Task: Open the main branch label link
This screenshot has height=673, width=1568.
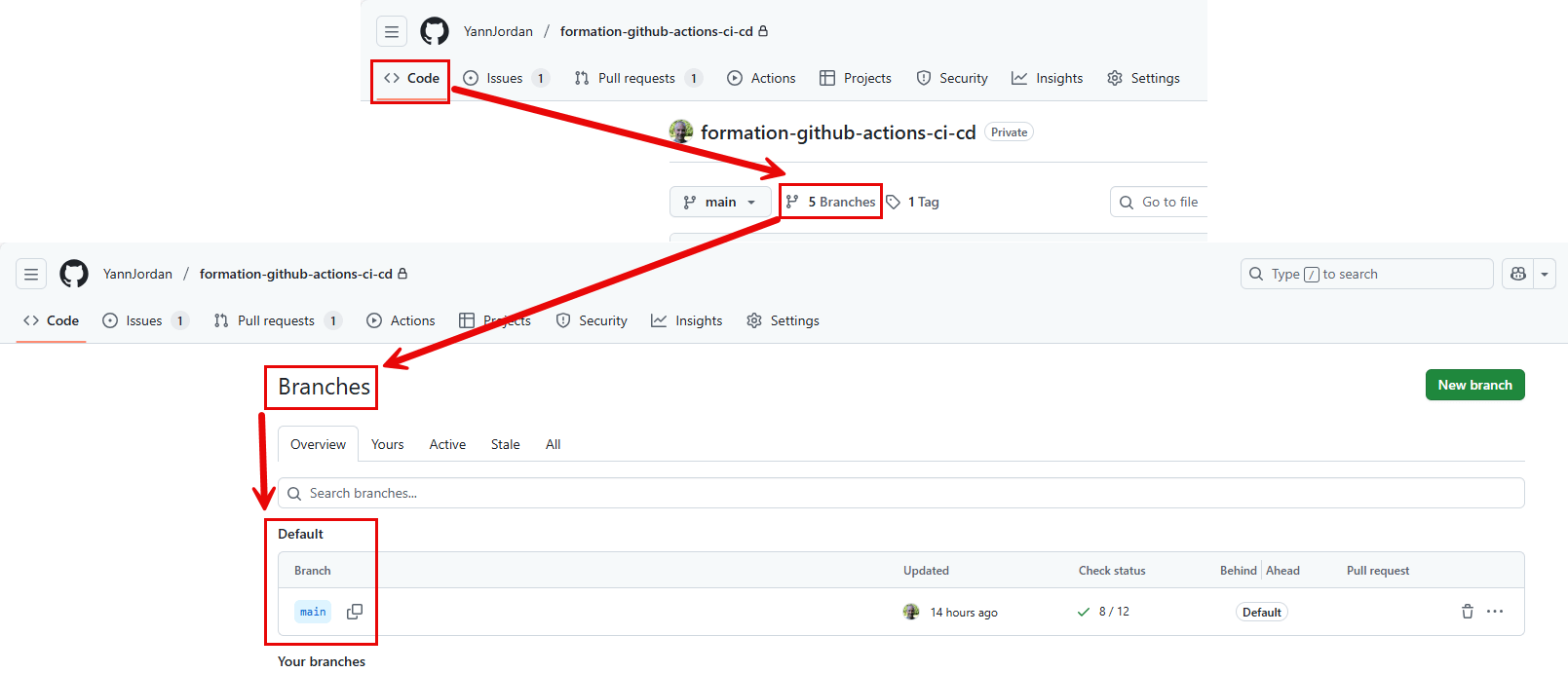Action: (x=313, y=612)
